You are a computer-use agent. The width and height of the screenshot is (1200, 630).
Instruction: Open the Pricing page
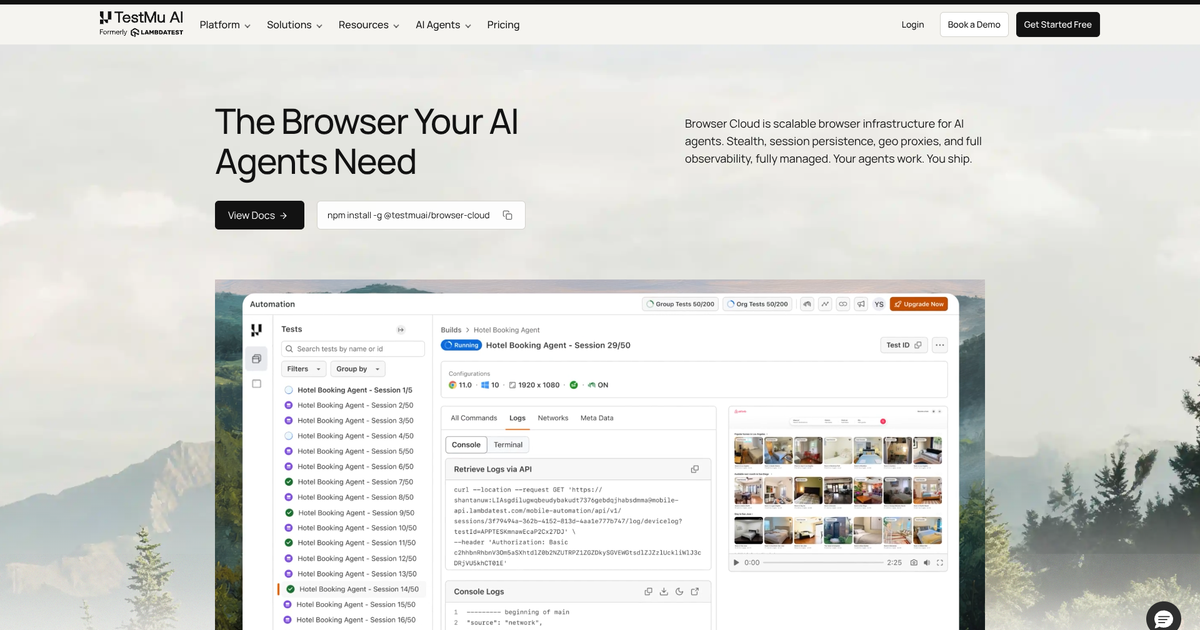pos(503,25)
